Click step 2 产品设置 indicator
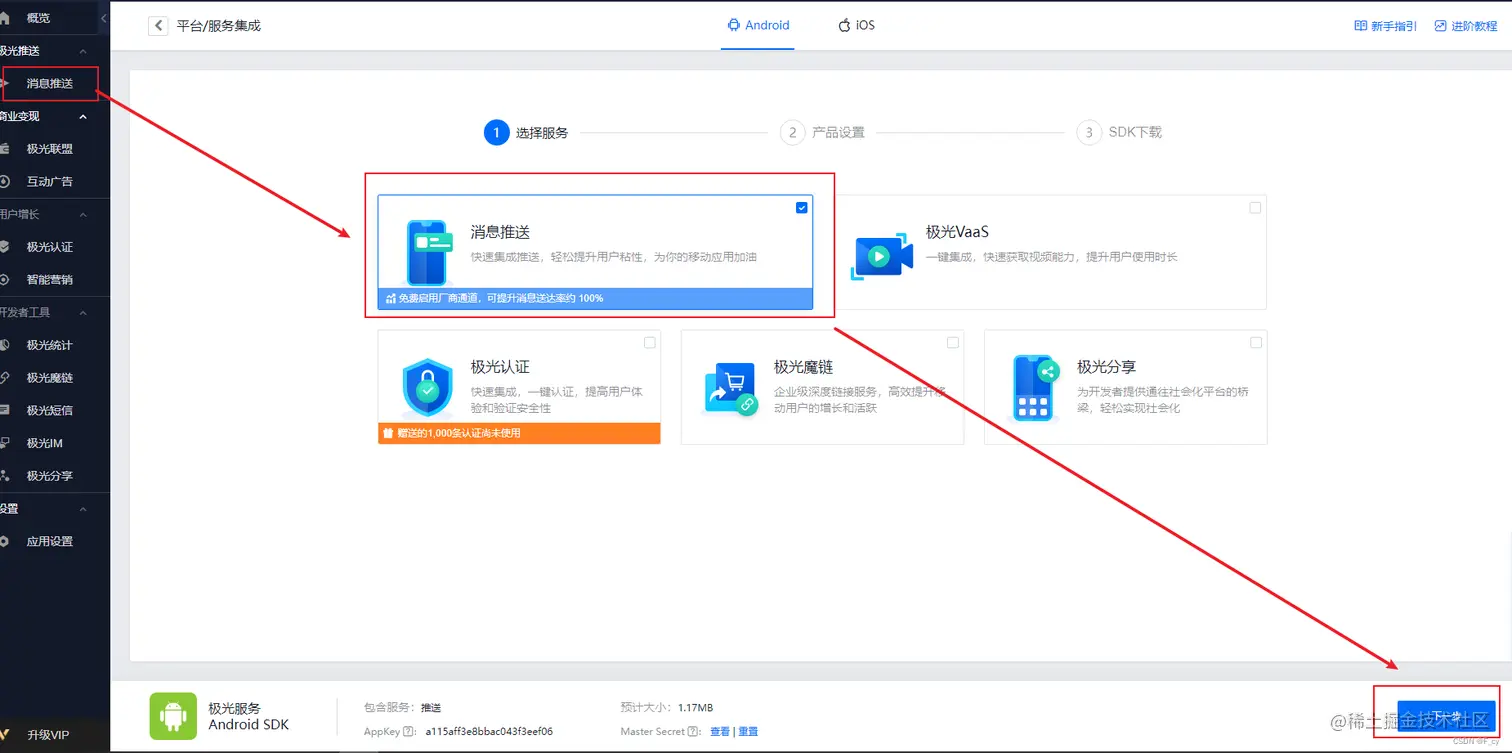The image size is (1512, 753). point(822,132)
